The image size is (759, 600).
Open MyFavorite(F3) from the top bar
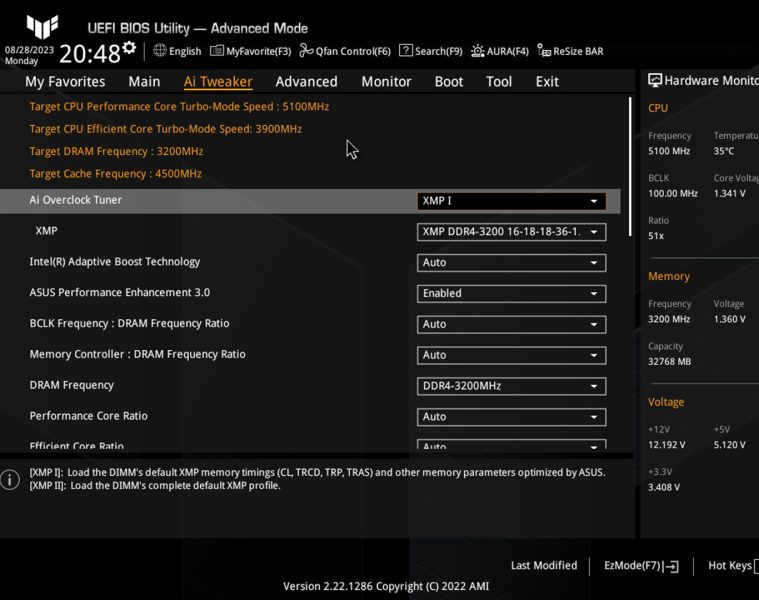coord(251,51)
